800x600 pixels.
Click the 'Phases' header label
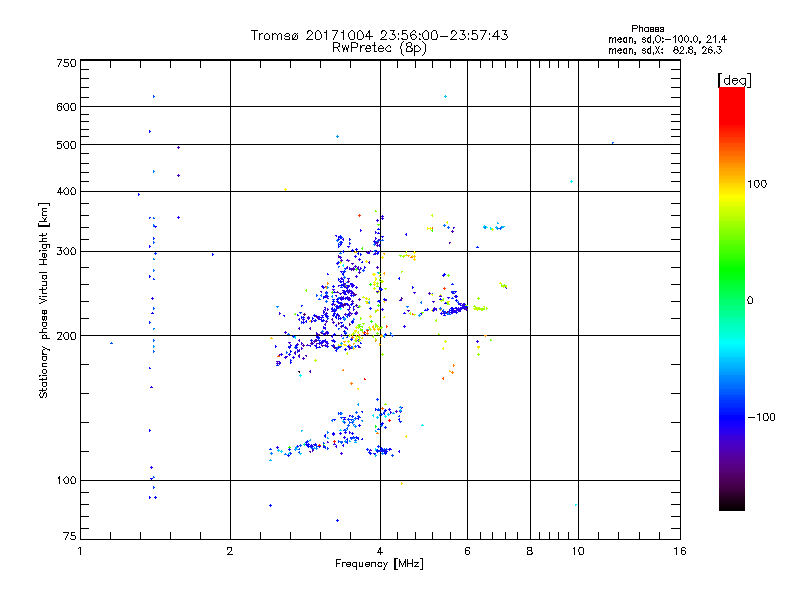[647, 29]
